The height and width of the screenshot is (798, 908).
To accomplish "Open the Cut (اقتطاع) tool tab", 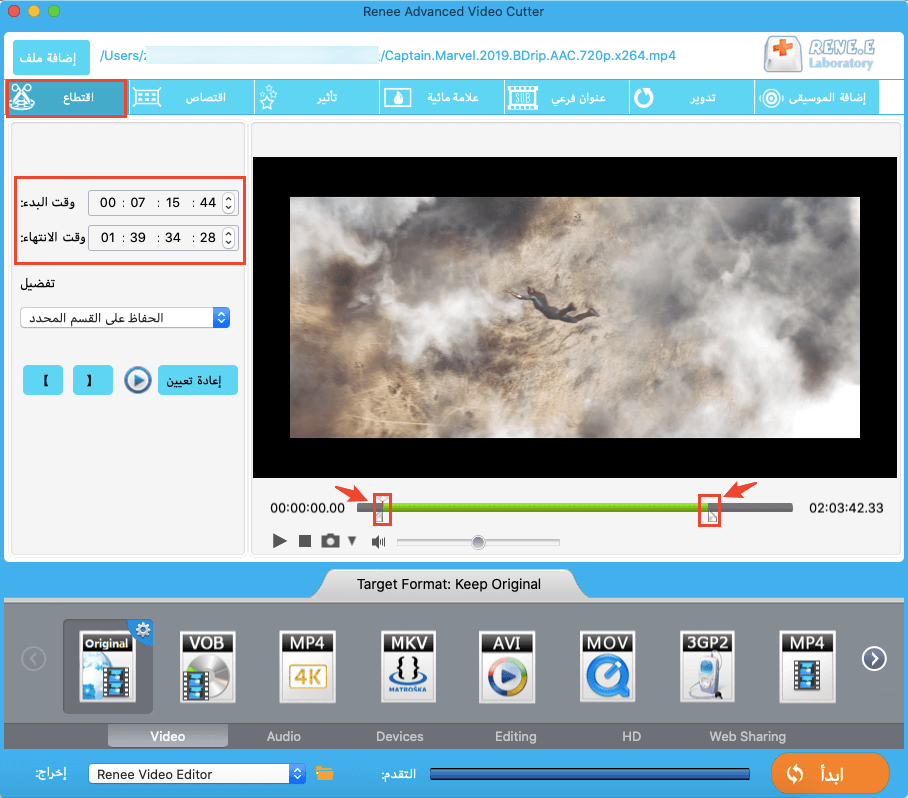I will [x=67, y=98].
